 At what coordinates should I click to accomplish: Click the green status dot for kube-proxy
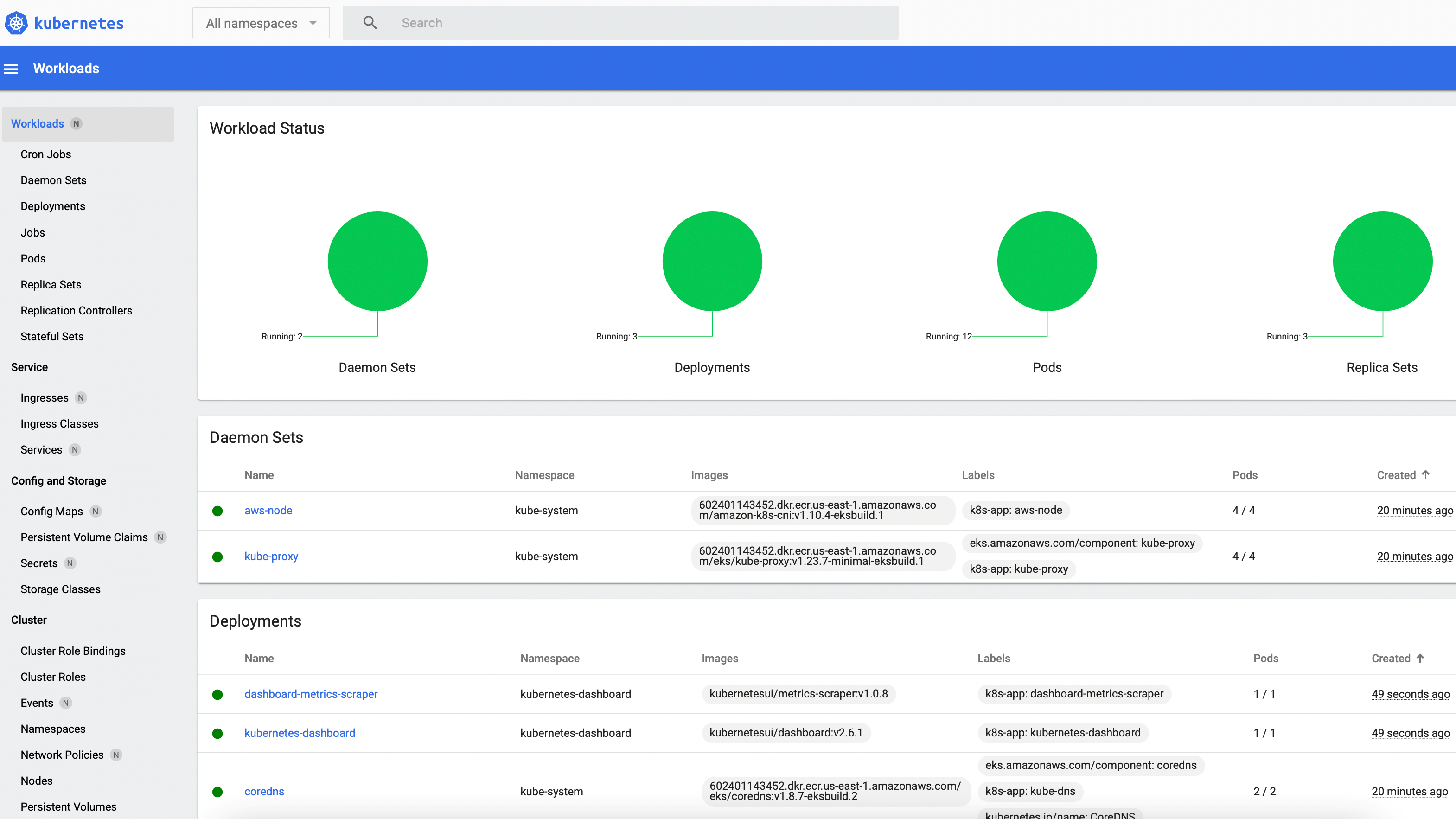pyautogui.click(x=217, y=557)
